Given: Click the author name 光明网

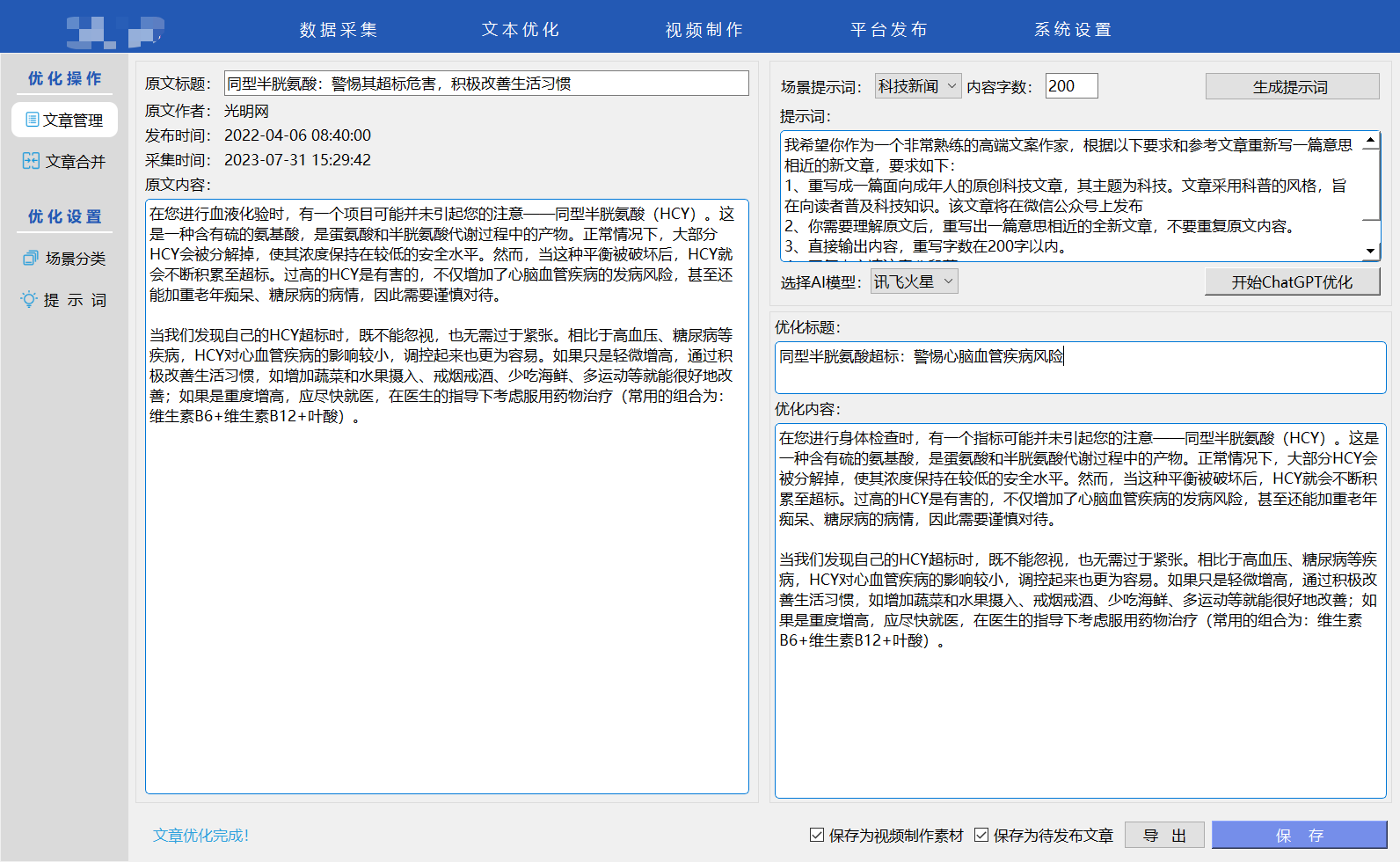Looking at the screenshot, I should [x=246, y=111].
